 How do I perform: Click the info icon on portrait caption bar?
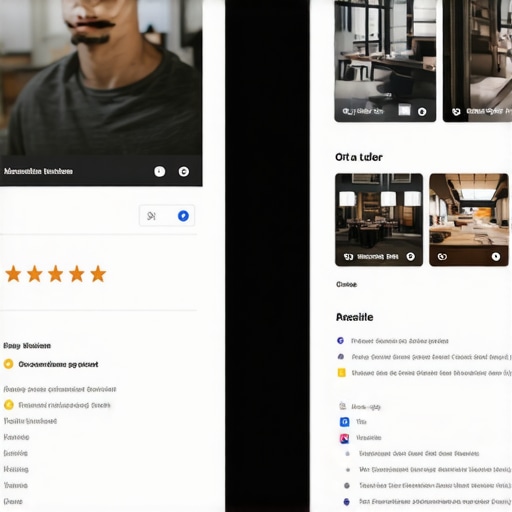point(159,171)
